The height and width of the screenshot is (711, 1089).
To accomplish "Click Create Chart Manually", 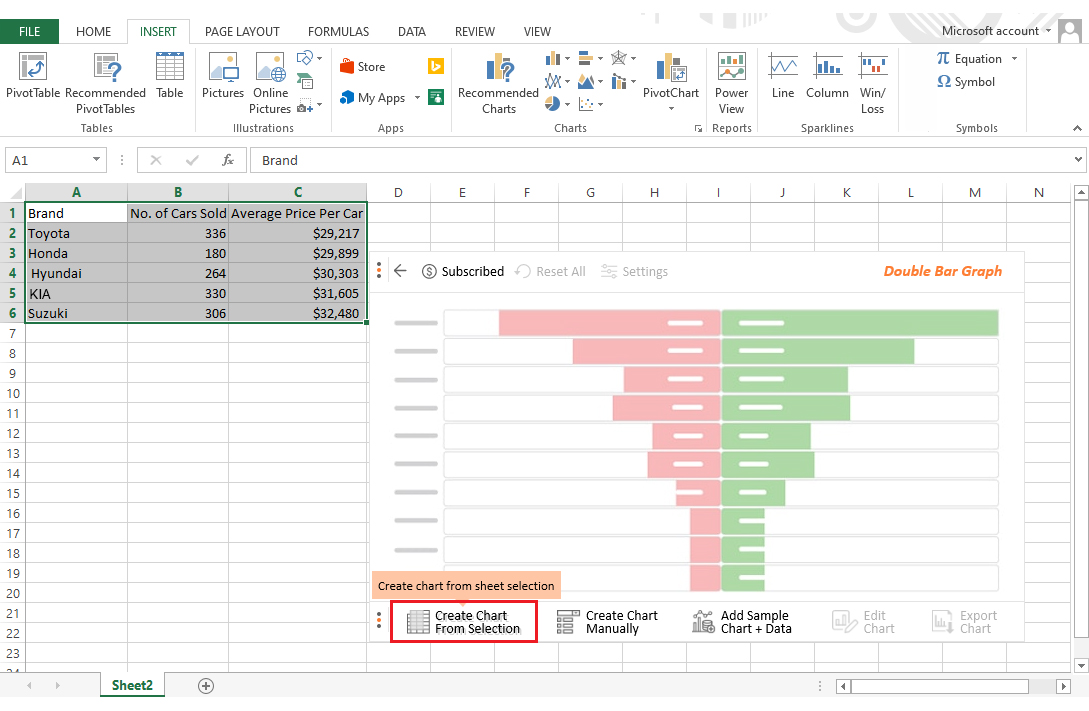I will pos(608,622).
